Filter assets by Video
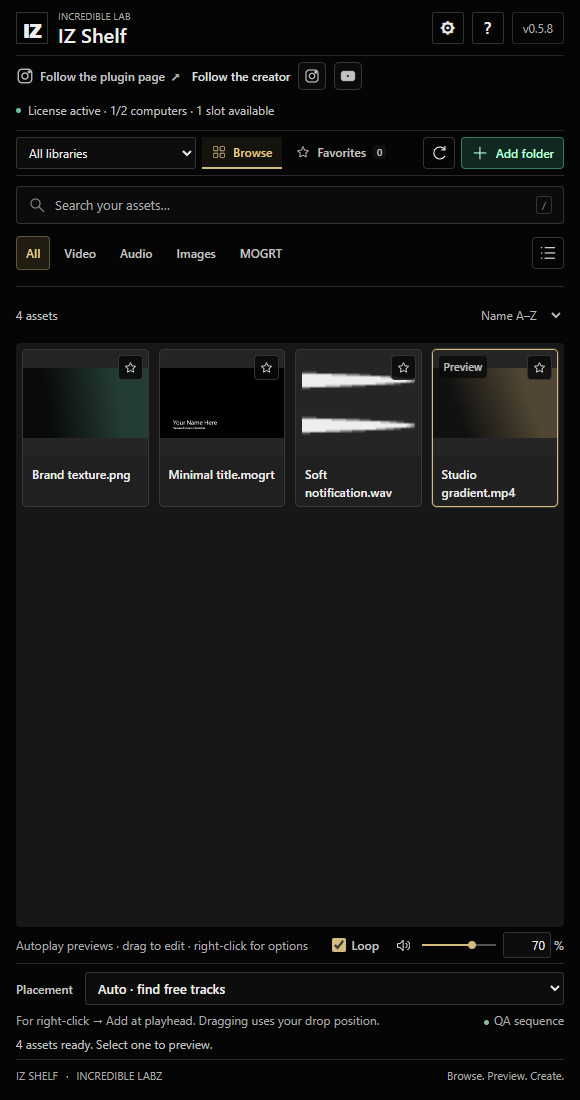 [80, 253]
